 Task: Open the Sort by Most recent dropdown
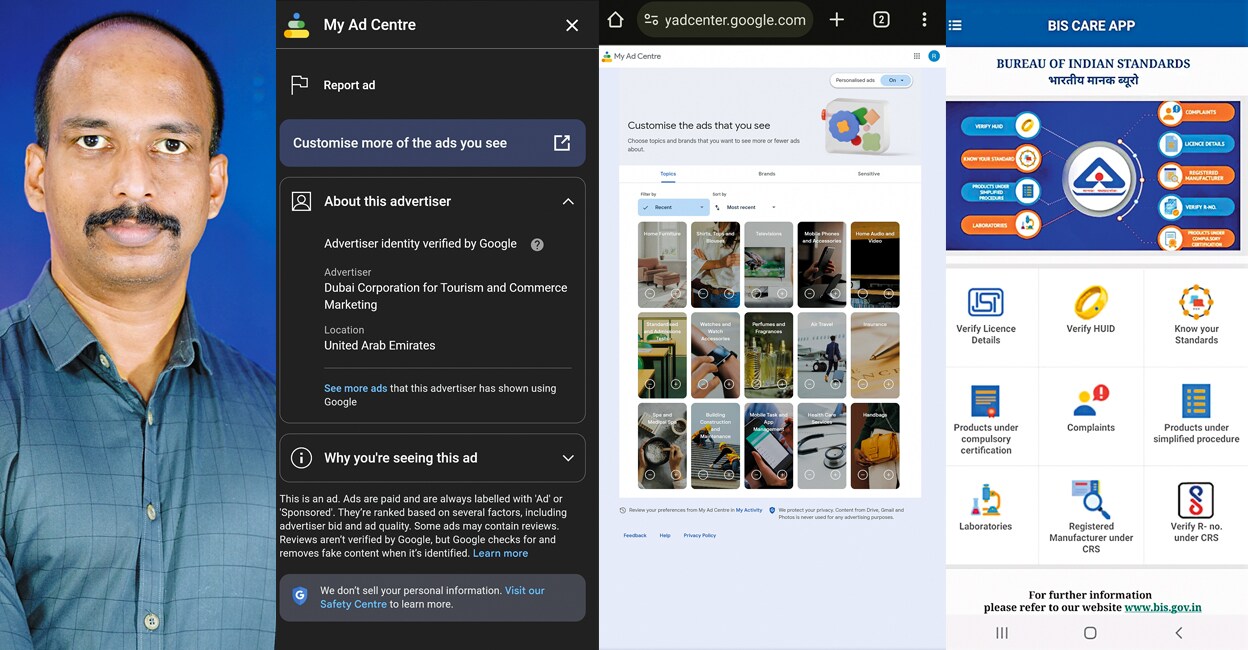(x=745, y=207)
